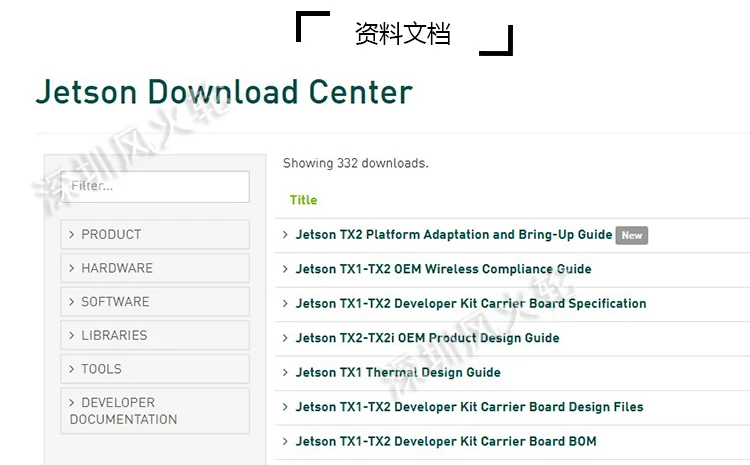Open Jetson TX1-TX2 OEM Wireless Compliance Guide

click(443, 269)
